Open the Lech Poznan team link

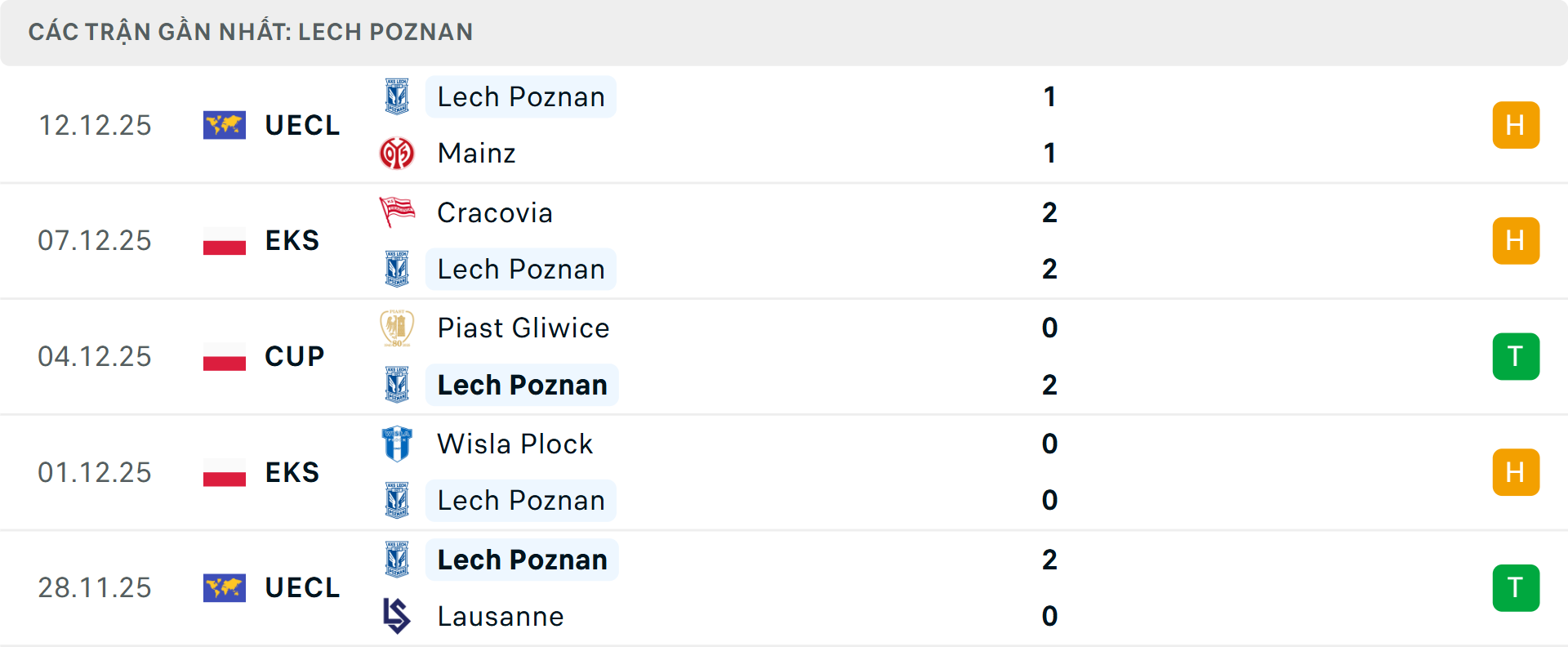pos(521,96)
